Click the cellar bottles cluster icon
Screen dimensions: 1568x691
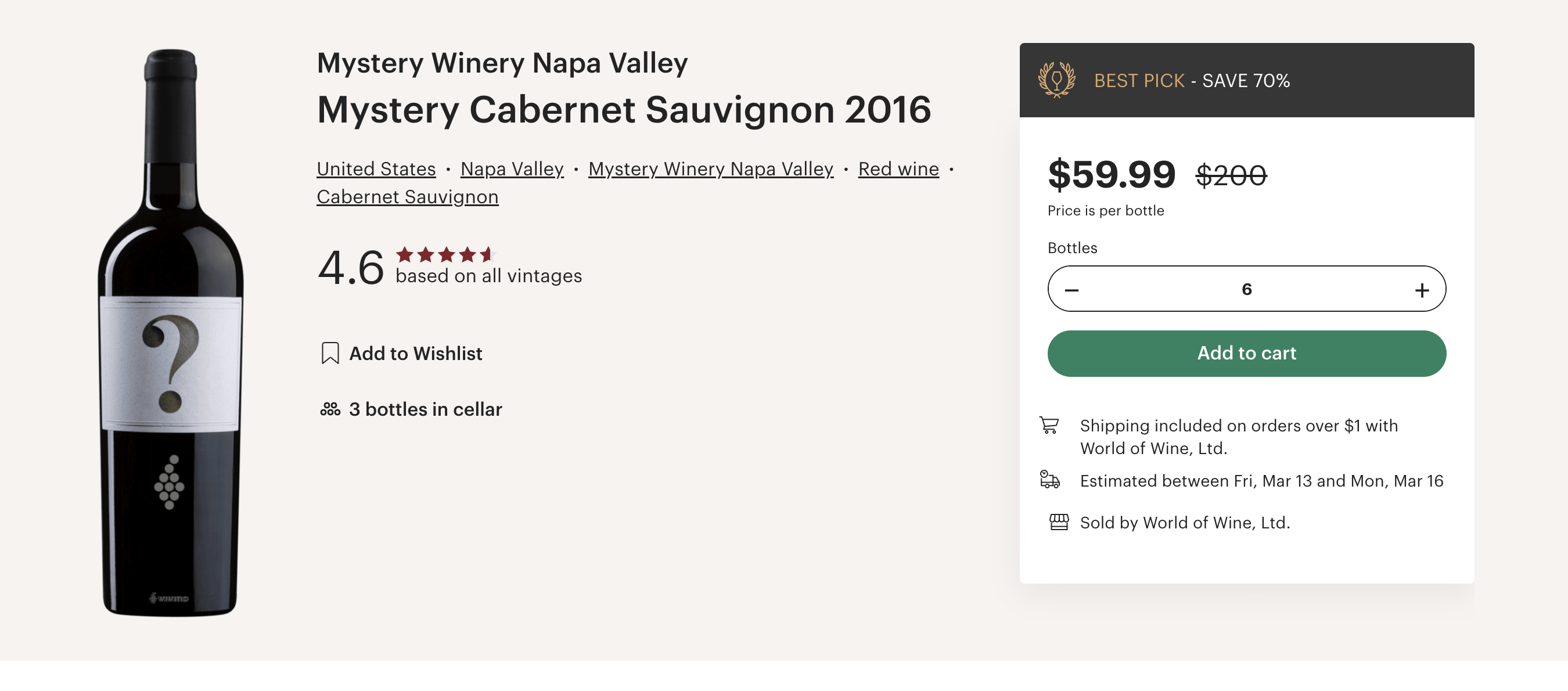coord(330,409)
